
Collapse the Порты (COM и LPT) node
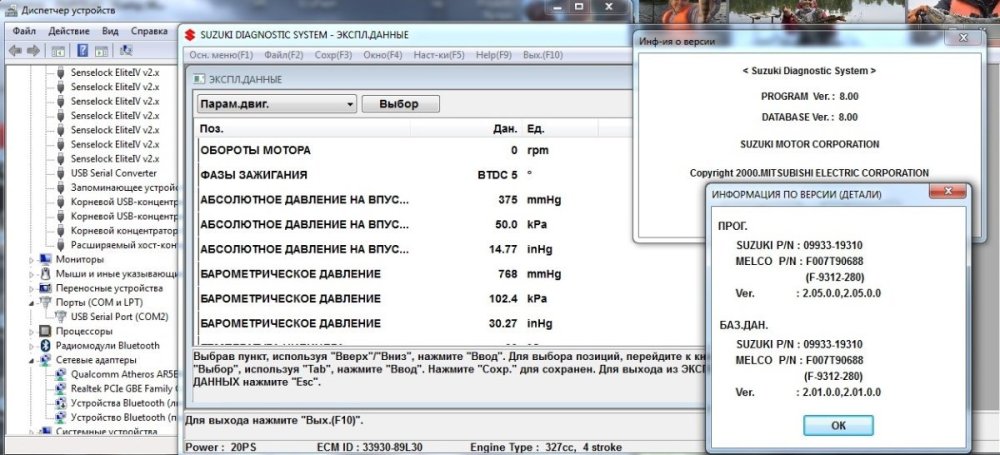click(x=32, y=302)
